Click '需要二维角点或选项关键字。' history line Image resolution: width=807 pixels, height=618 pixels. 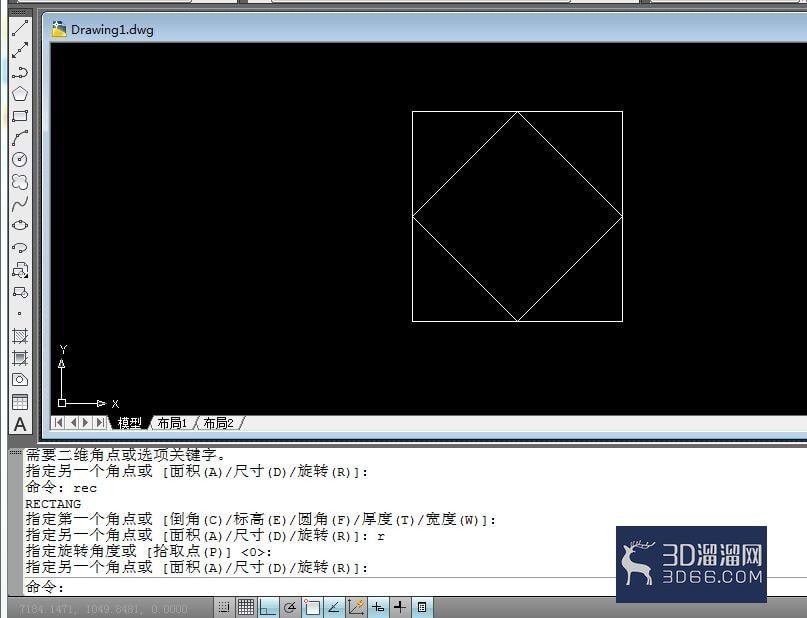click(x=126, y=455)
